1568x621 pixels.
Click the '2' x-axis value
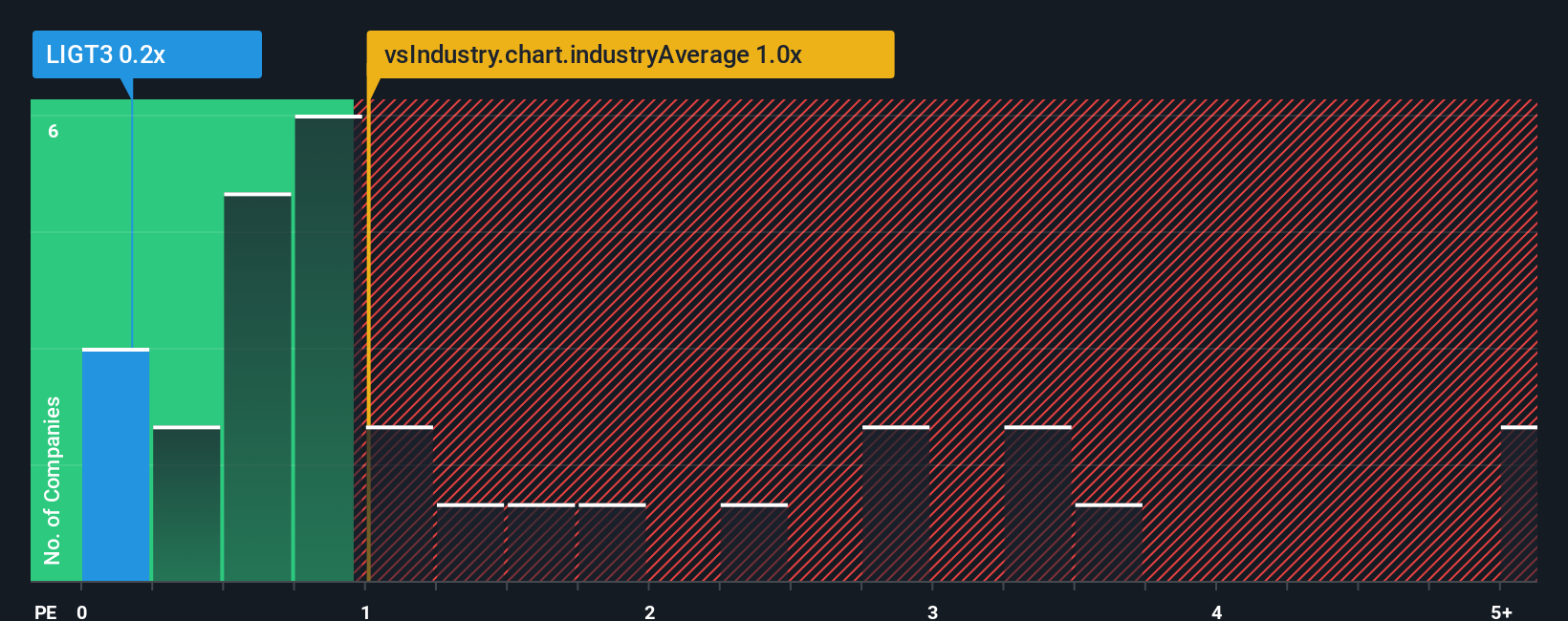(x=649, y=612)
